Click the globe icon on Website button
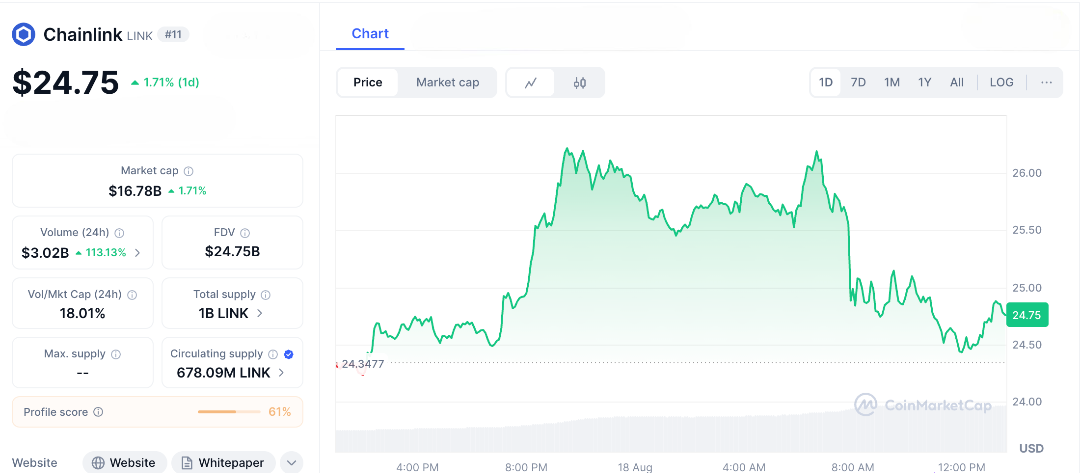 pyautogui.click(x=98, y=463)
